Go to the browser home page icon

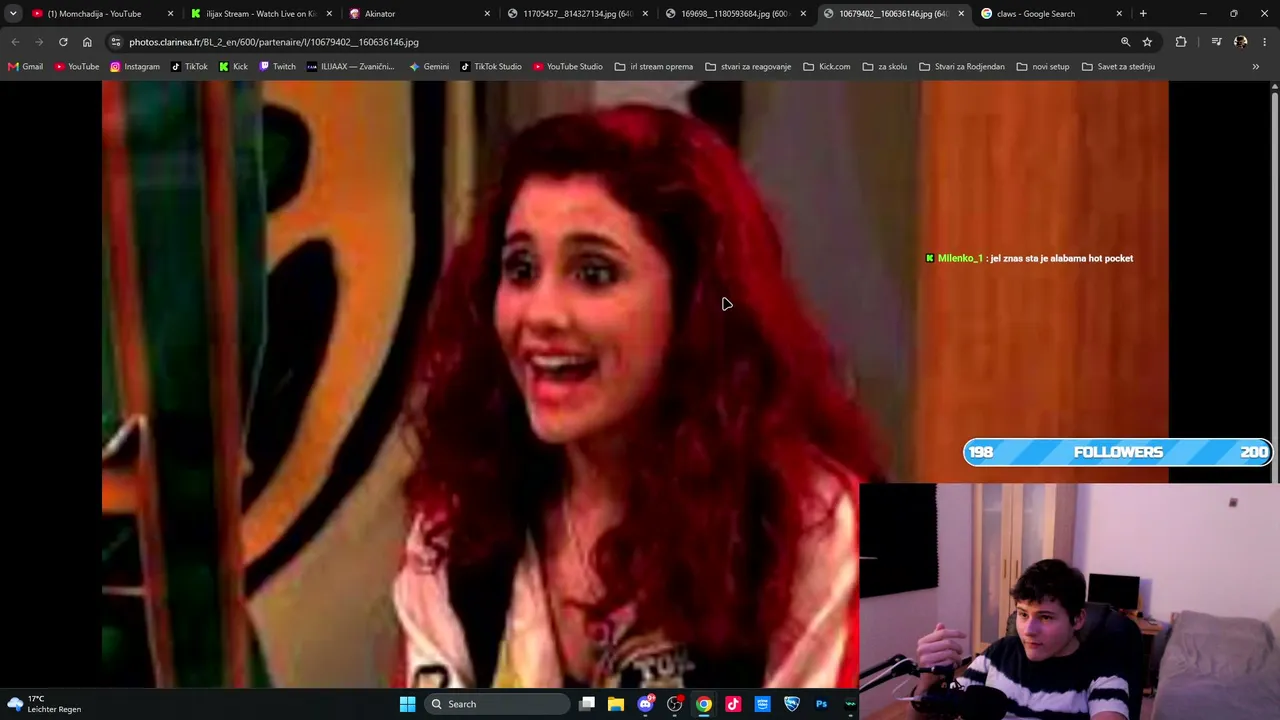coord(87,42)
